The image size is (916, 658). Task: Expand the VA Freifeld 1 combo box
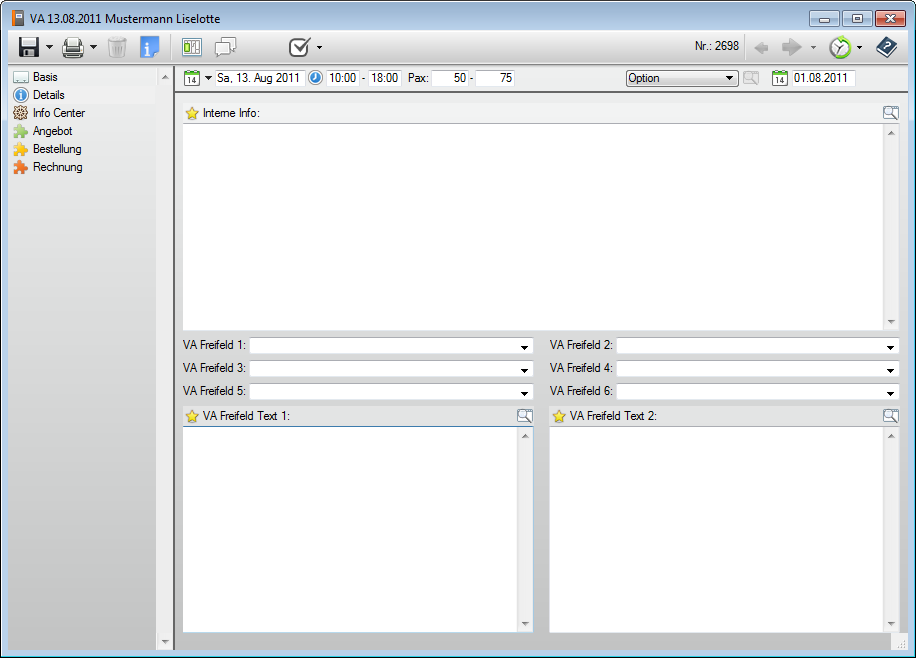[x=524, y=347]
